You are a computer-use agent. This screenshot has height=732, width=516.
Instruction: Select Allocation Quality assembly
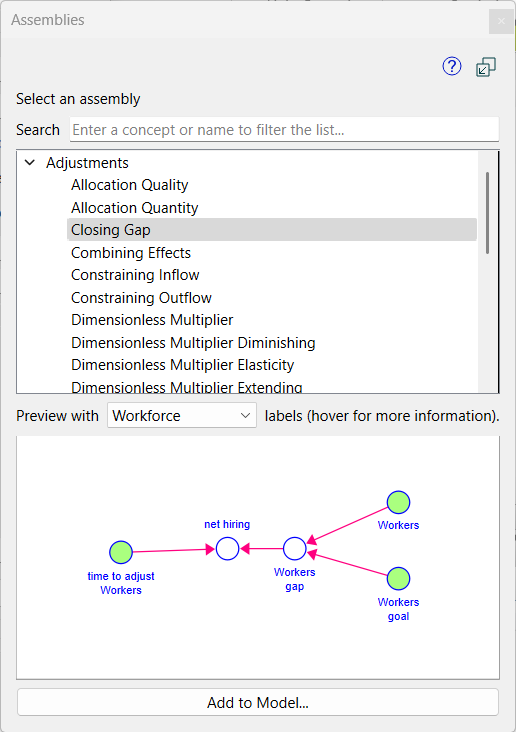tap(129, 185)
